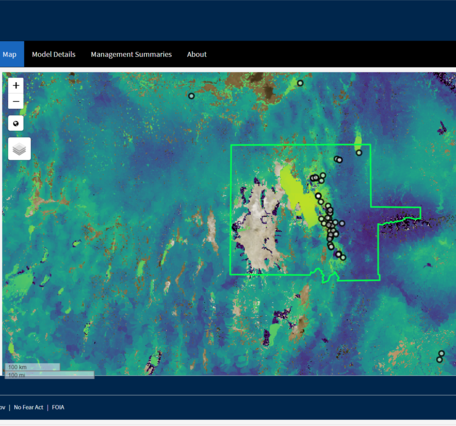
Task: Switch to the Map tab
Action: [x=9, y=54]
